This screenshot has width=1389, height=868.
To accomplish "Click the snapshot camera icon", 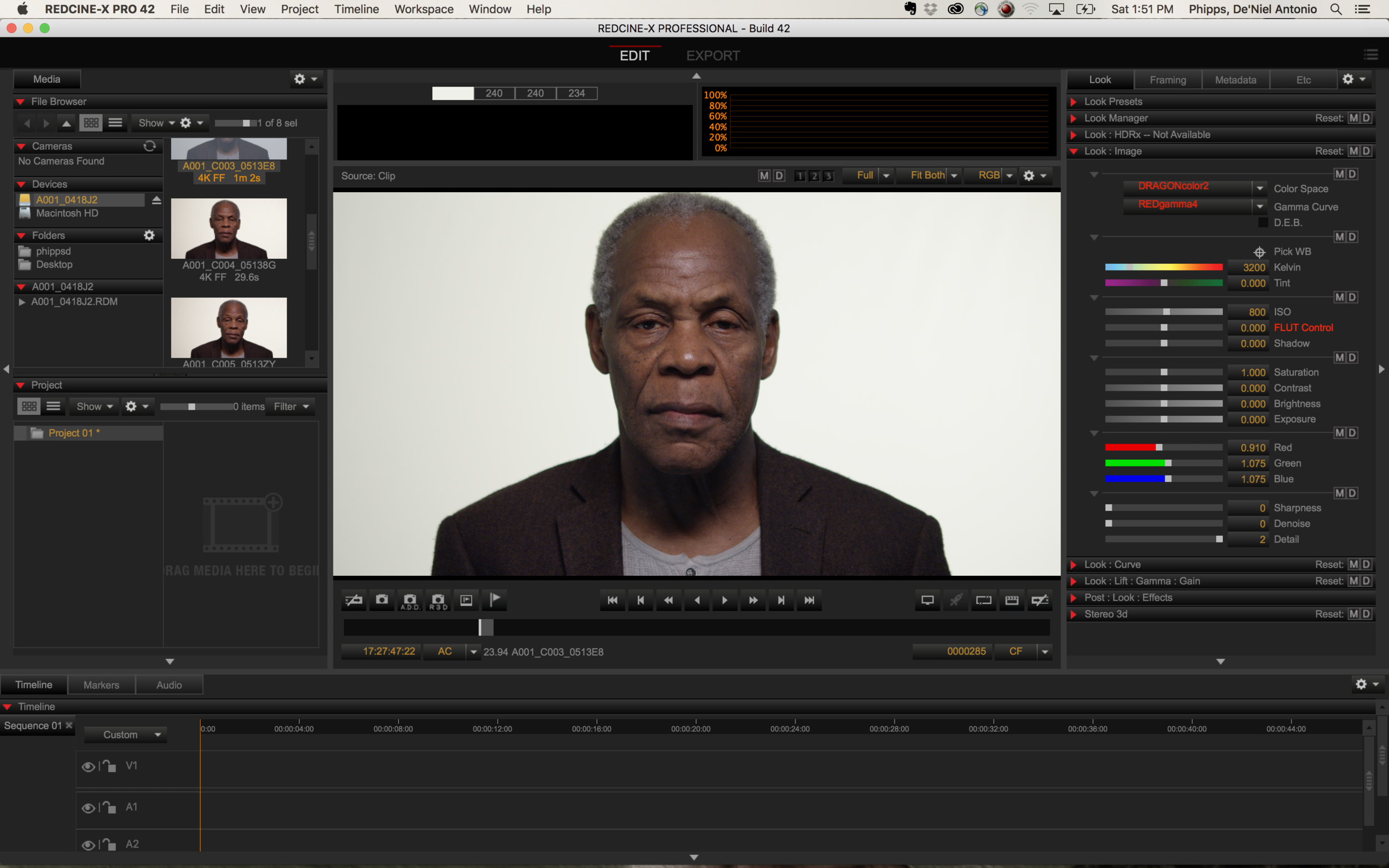I will (382, 600).
